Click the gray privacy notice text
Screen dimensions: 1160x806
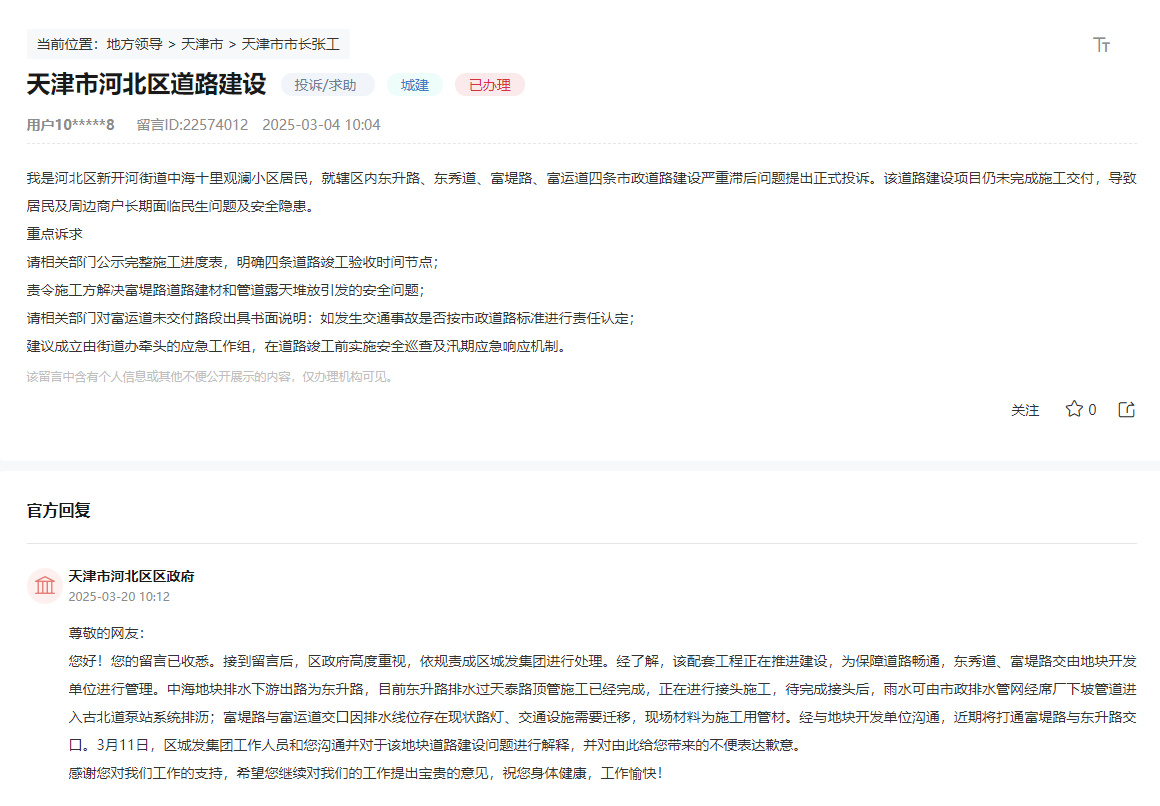click(x=211, y=377)
